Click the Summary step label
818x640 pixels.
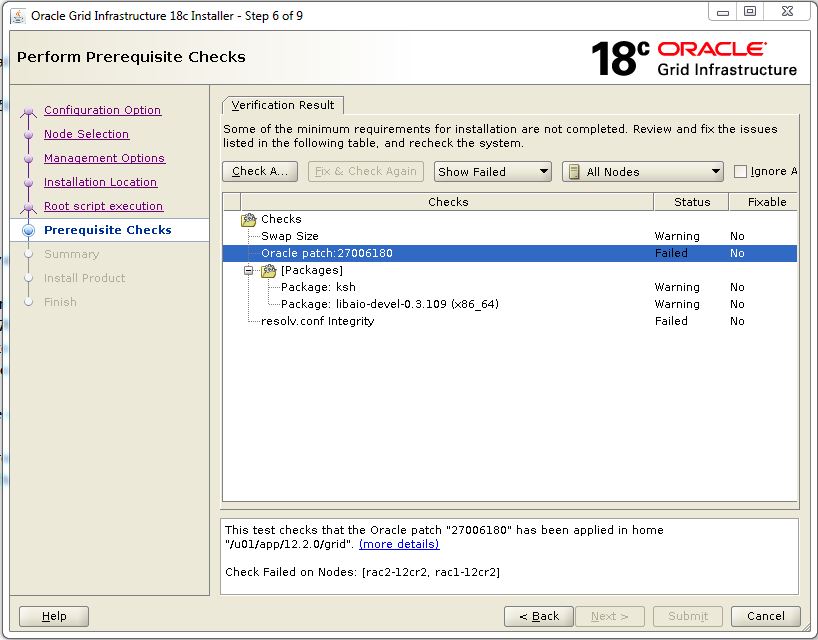coord(71,254)
